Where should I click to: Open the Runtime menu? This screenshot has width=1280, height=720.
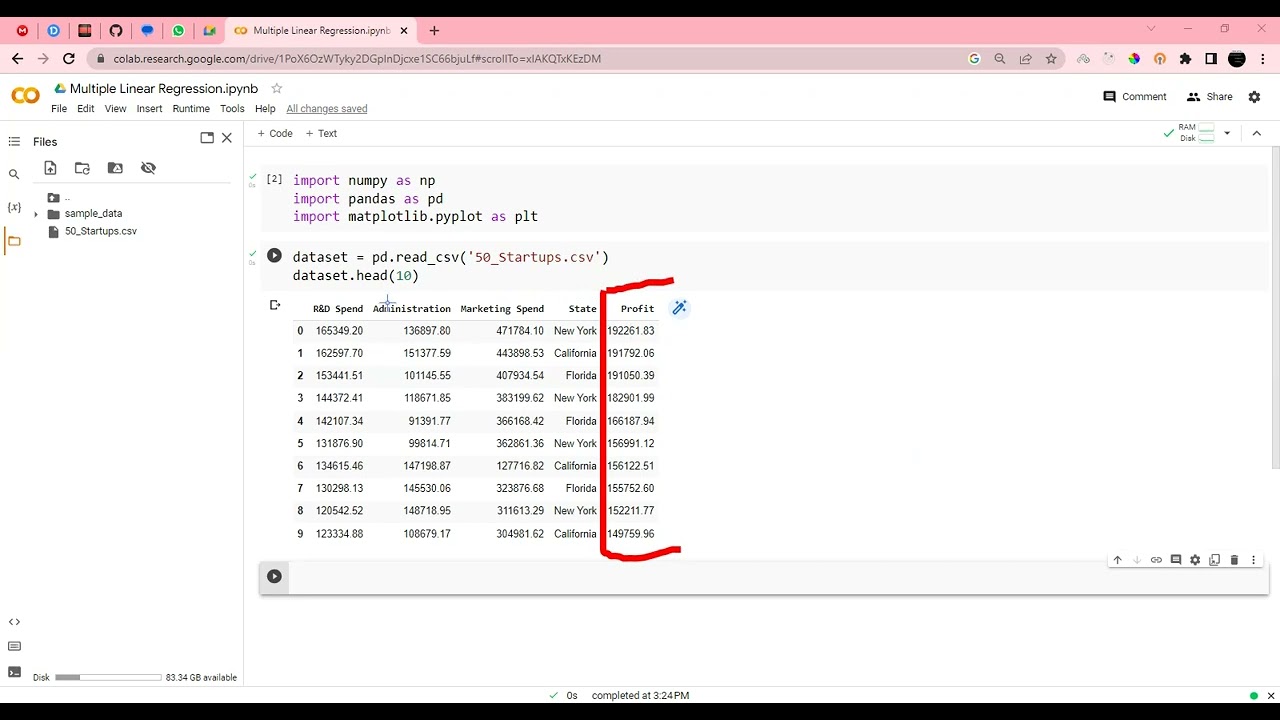[191, 109]
